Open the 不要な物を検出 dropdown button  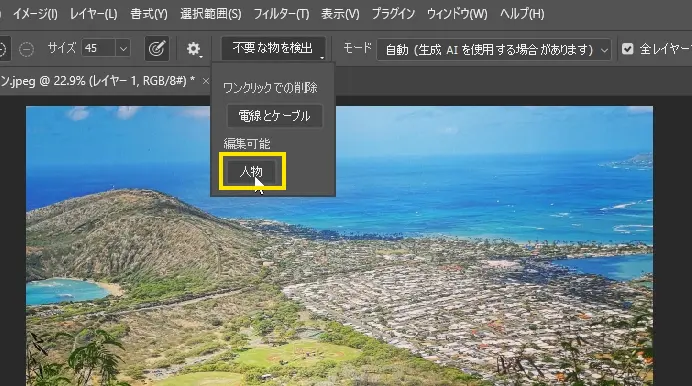[273, 48]
